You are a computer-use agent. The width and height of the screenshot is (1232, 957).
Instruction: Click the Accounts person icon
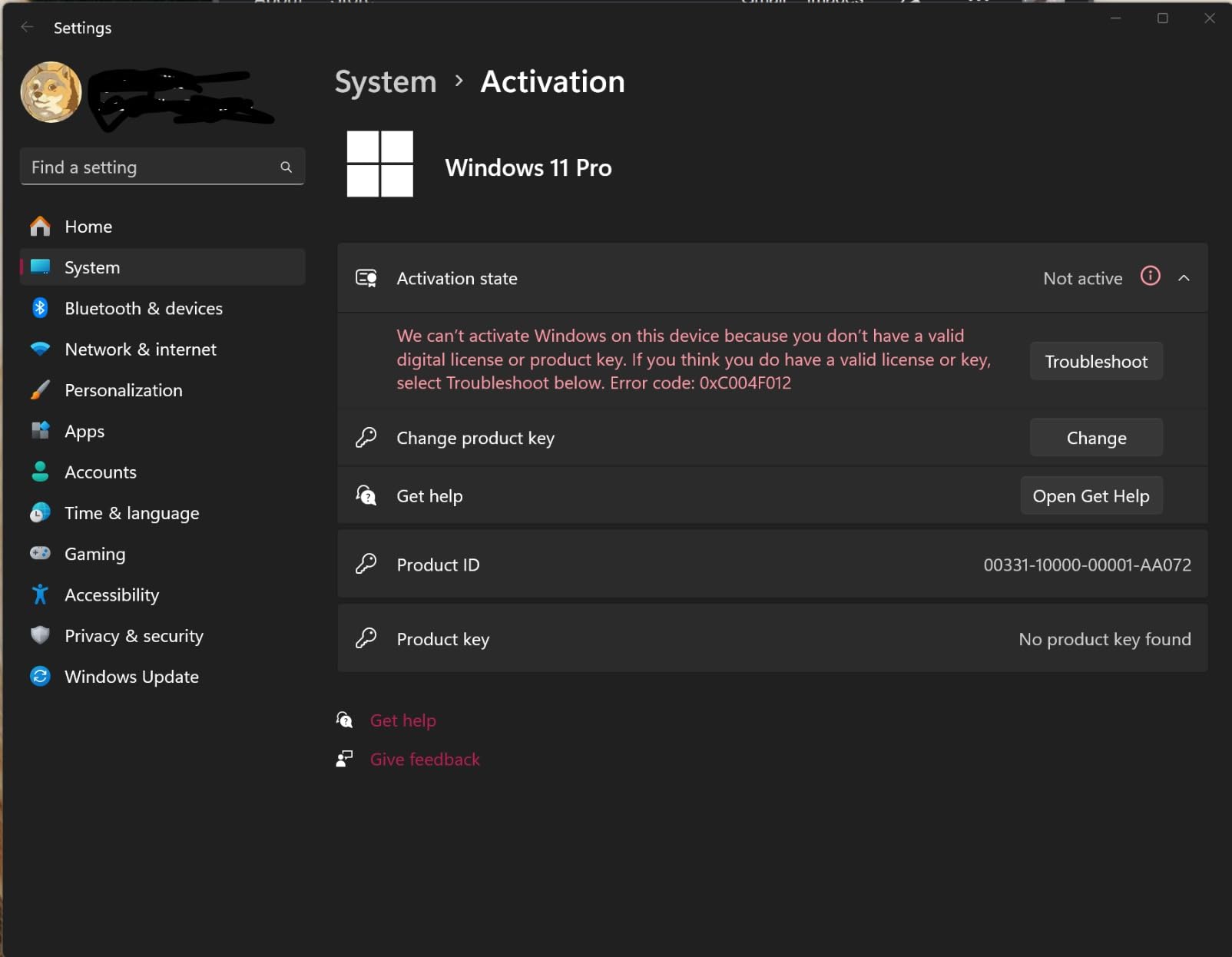40,472
